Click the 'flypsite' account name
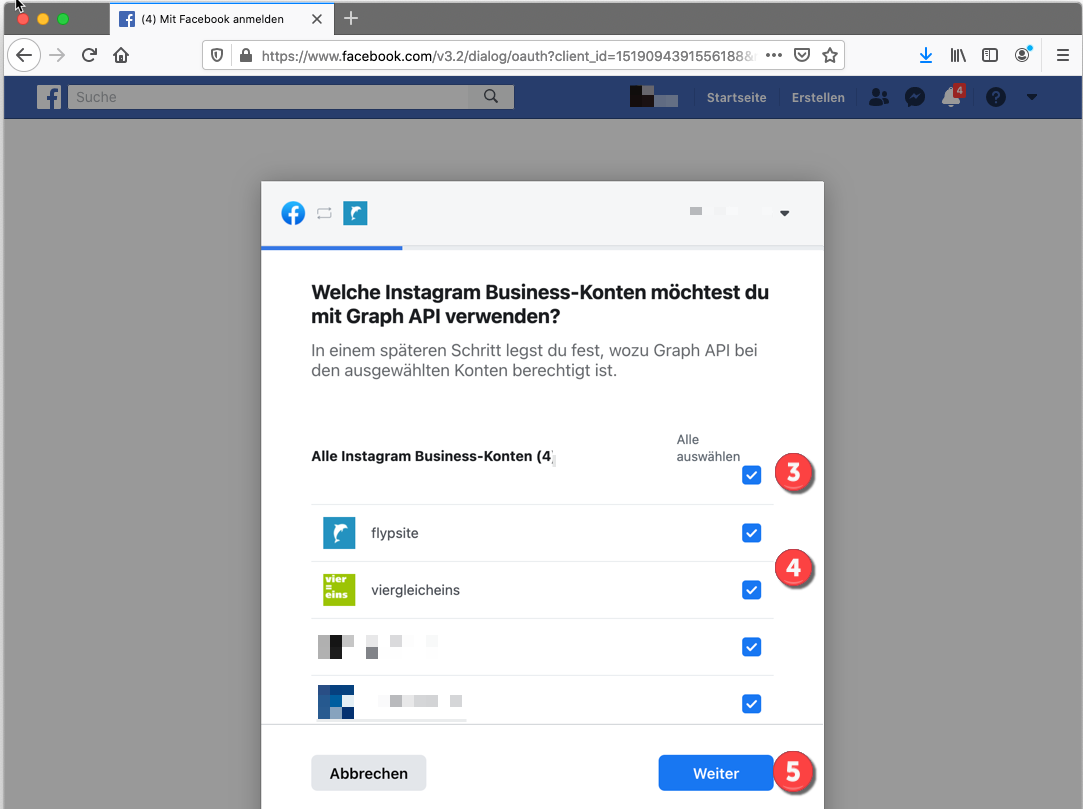The image size is (1083, 809). [394, 533]
